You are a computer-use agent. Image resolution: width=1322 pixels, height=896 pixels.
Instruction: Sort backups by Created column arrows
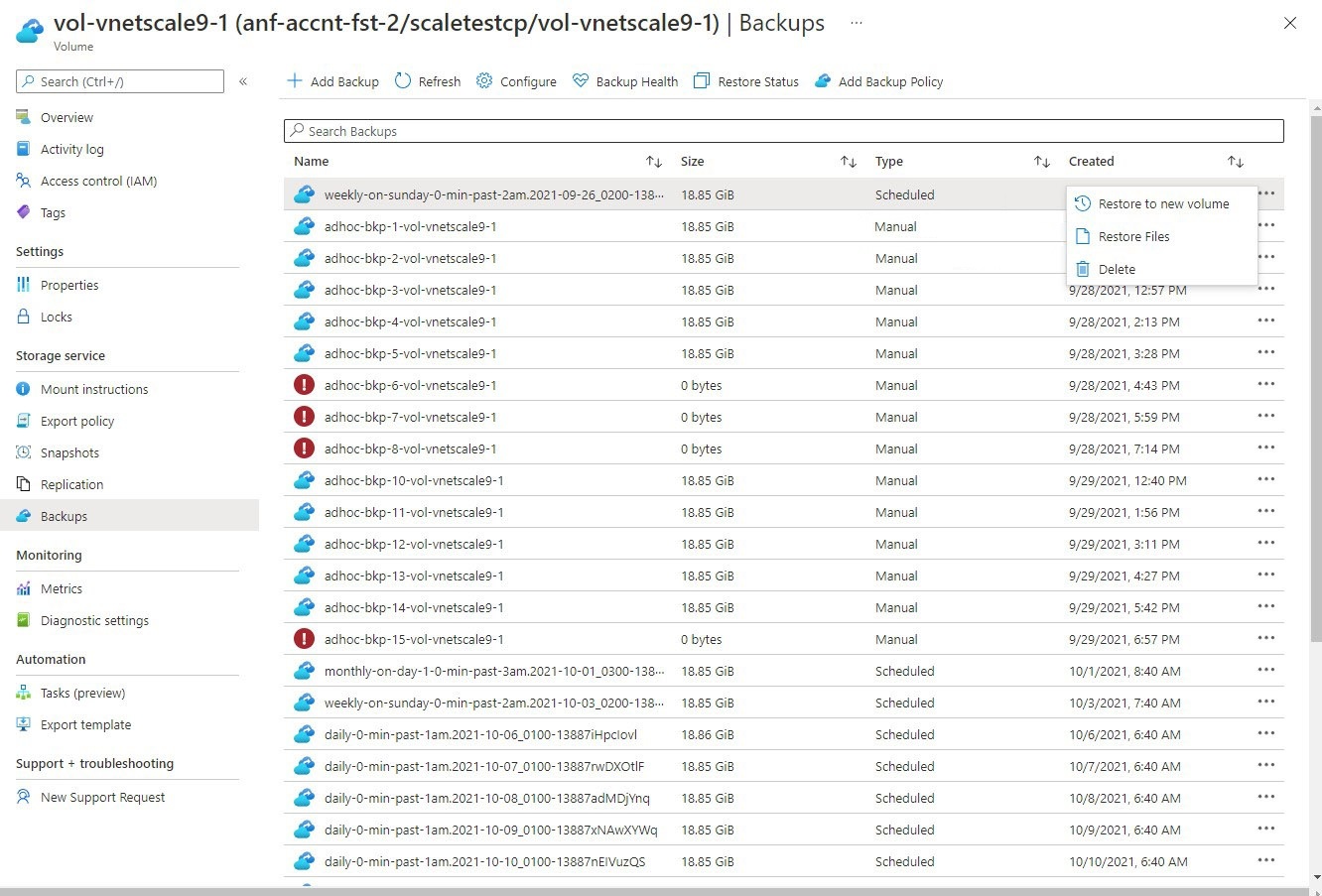pyautogui.click(x=1235, y=162)
